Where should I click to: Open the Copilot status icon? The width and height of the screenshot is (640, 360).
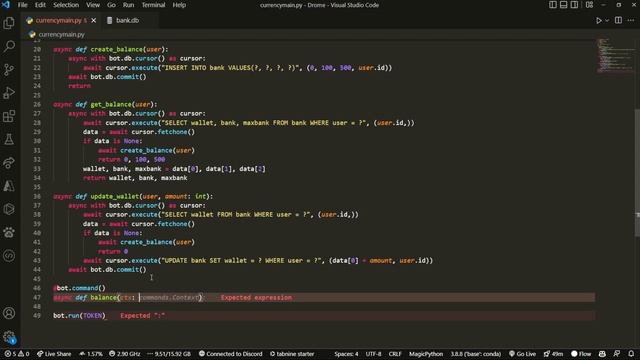[x=602, y=354]
